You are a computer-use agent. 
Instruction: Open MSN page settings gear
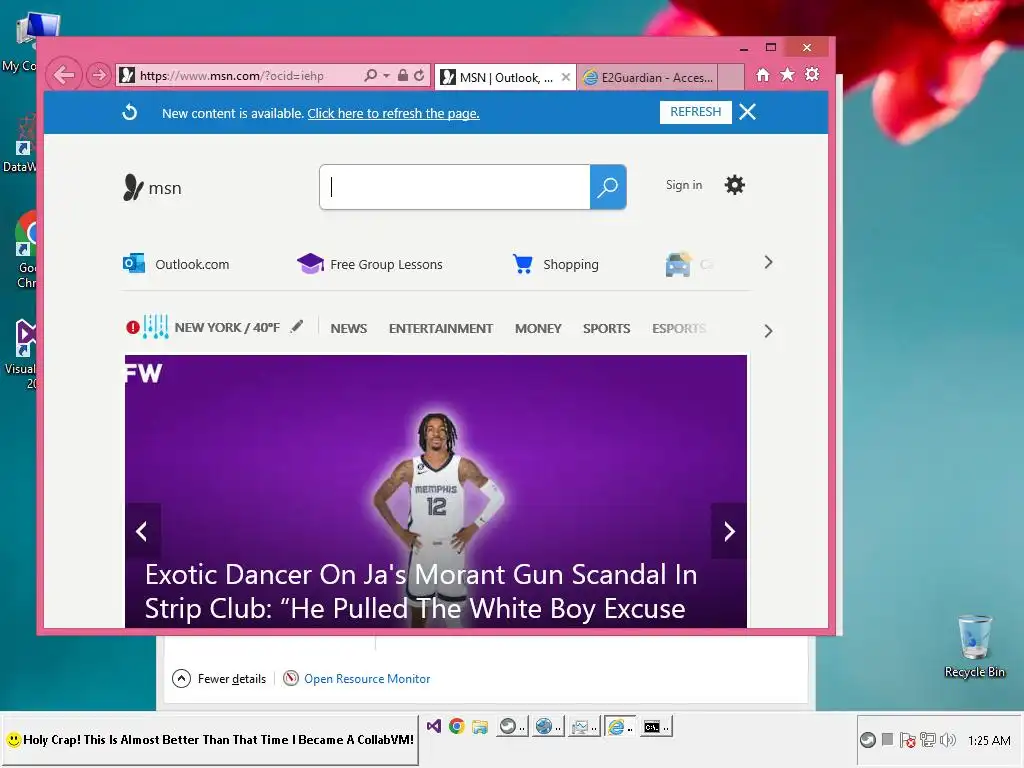click(735, 185)
